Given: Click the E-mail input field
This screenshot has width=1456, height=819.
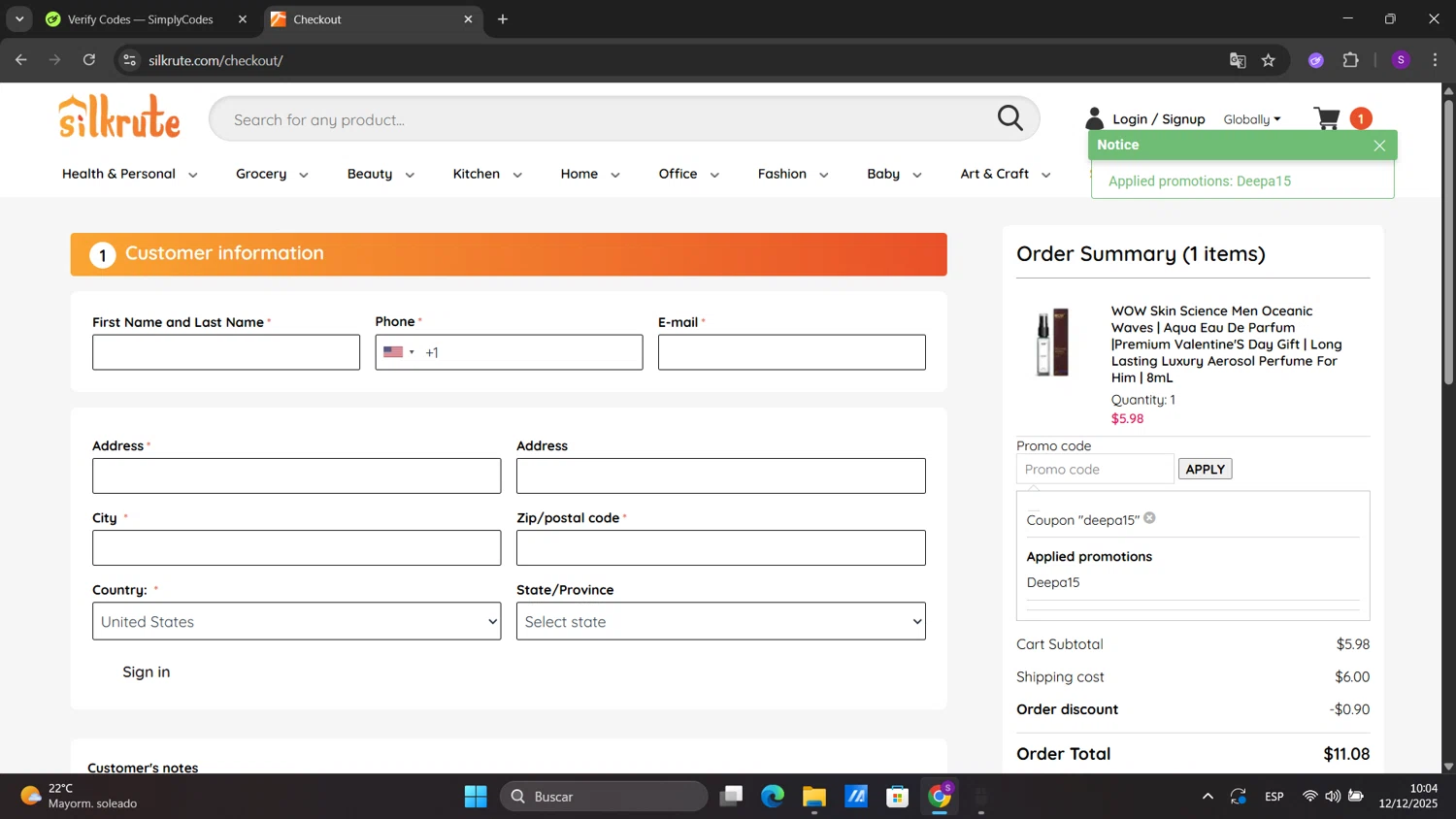Looking at the screenshot, I should [791, 352].
